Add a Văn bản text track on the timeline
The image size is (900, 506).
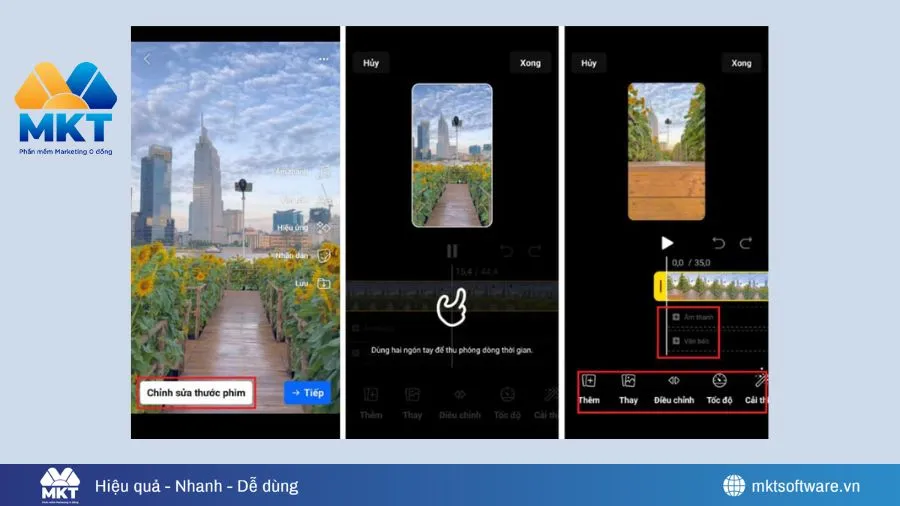point(691,341)
